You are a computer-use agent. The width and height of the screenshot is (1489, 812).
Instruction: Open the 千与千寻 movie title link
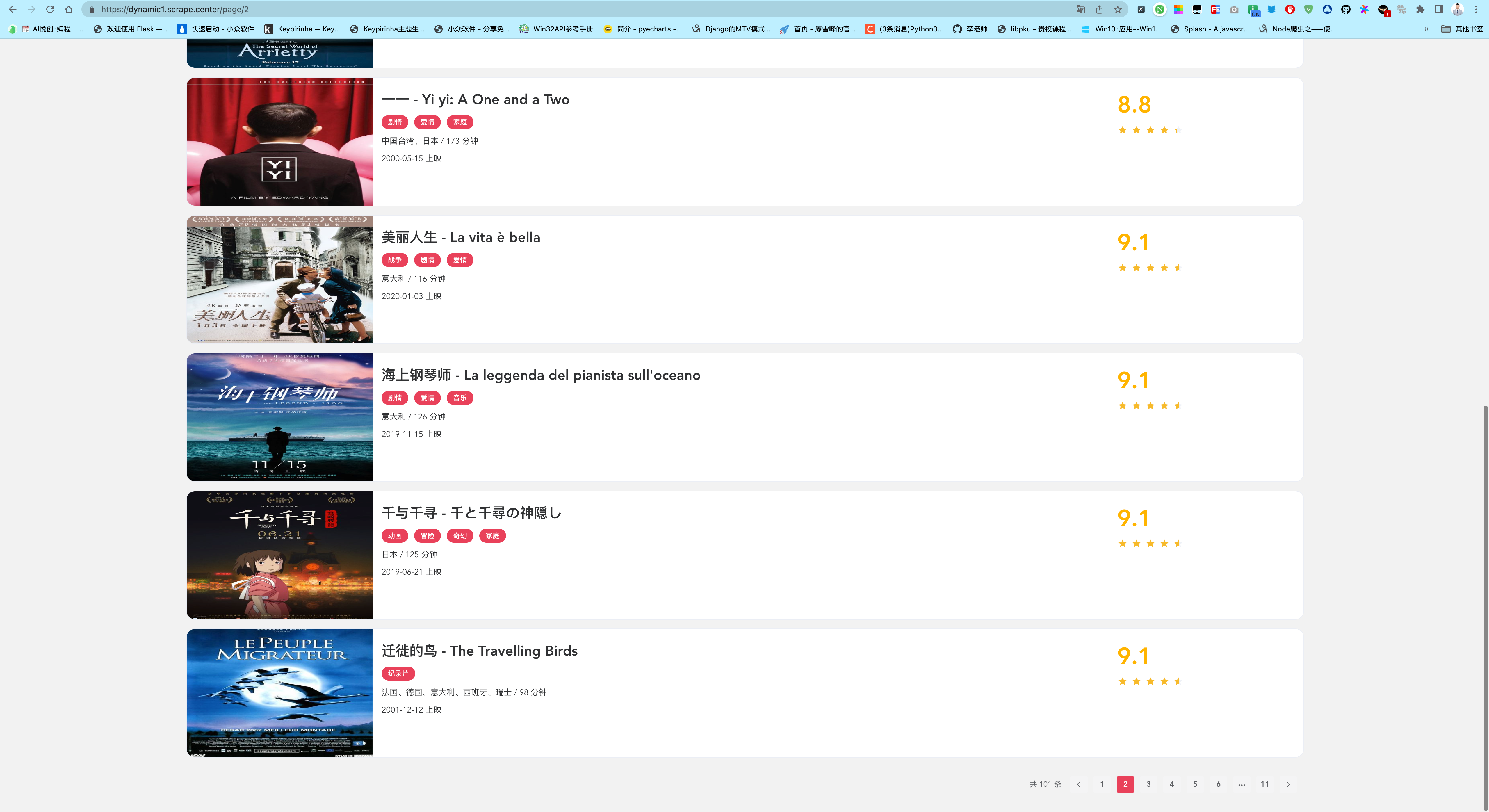tap(471, 513)
